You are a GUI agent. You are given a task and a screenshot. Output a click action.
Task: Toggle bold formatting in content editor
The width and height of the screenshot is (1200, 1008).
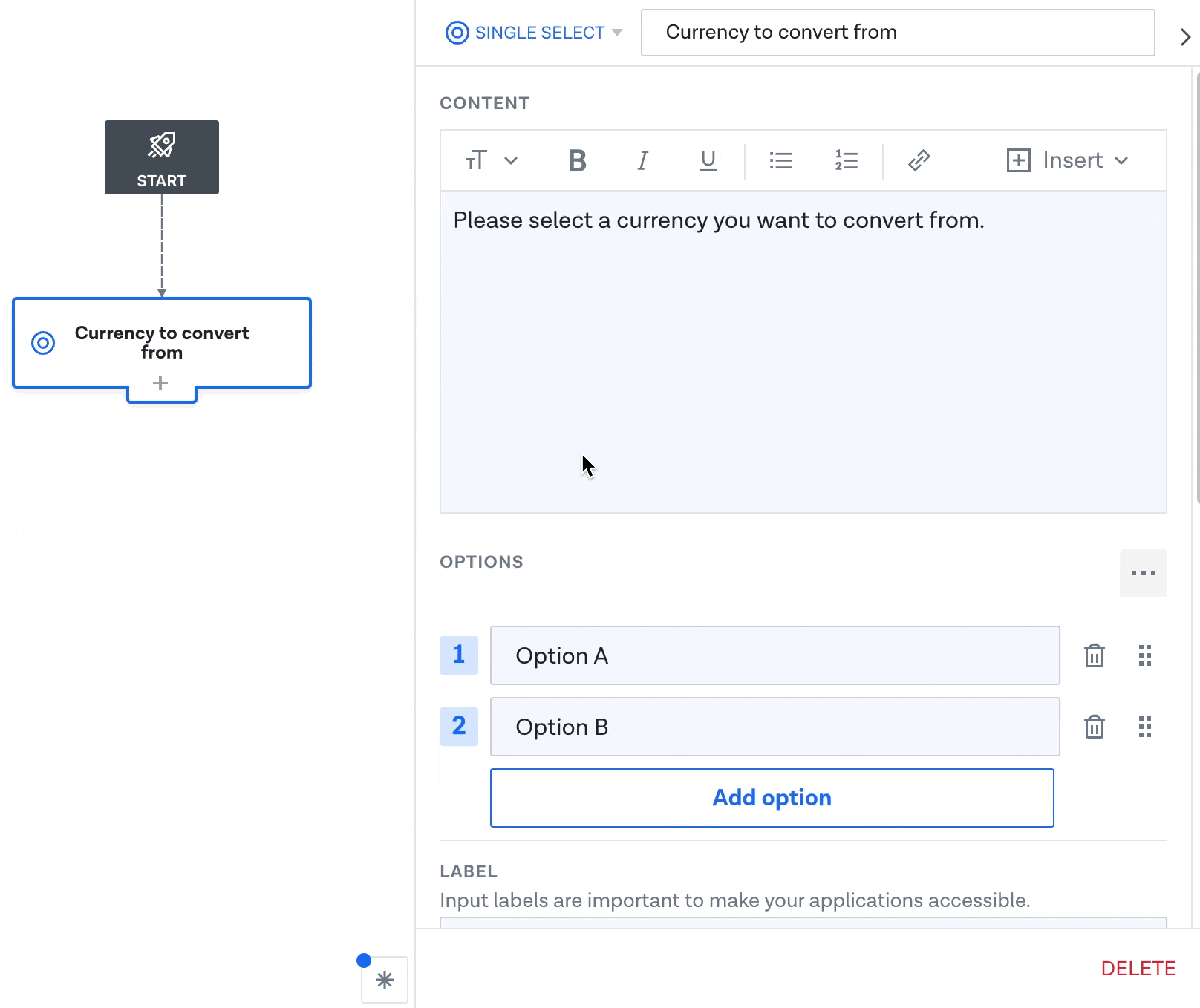click(x=577, y=160)
